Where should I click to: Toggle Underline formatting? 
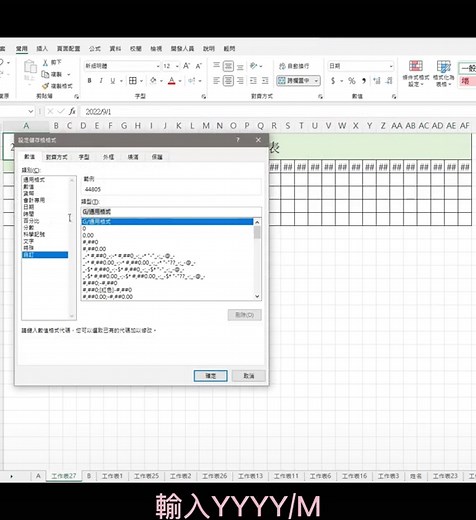pos(113,81)
